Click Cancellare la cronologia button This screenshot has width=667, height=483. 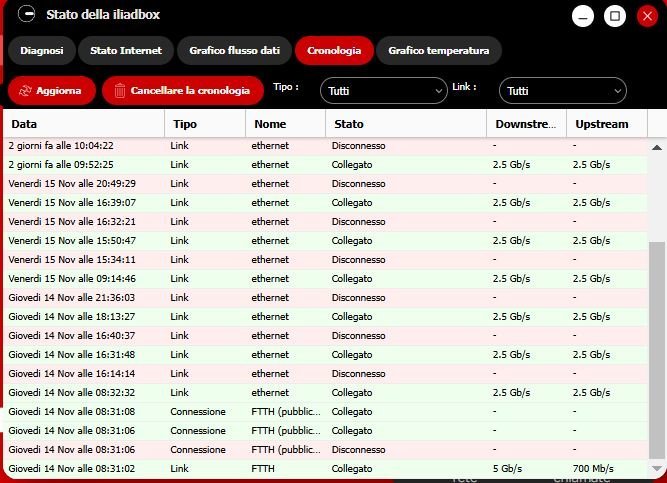[182, 91]
